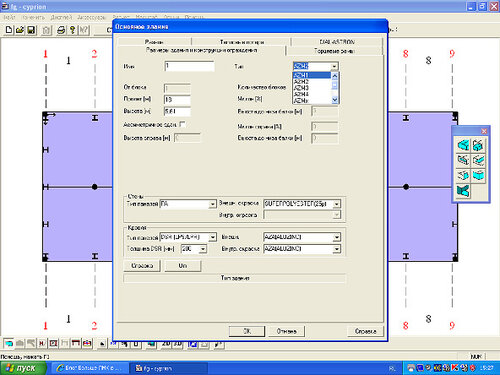Click the New document toolbar icon
The image size is (500, 375).
(x=9, y=30)
